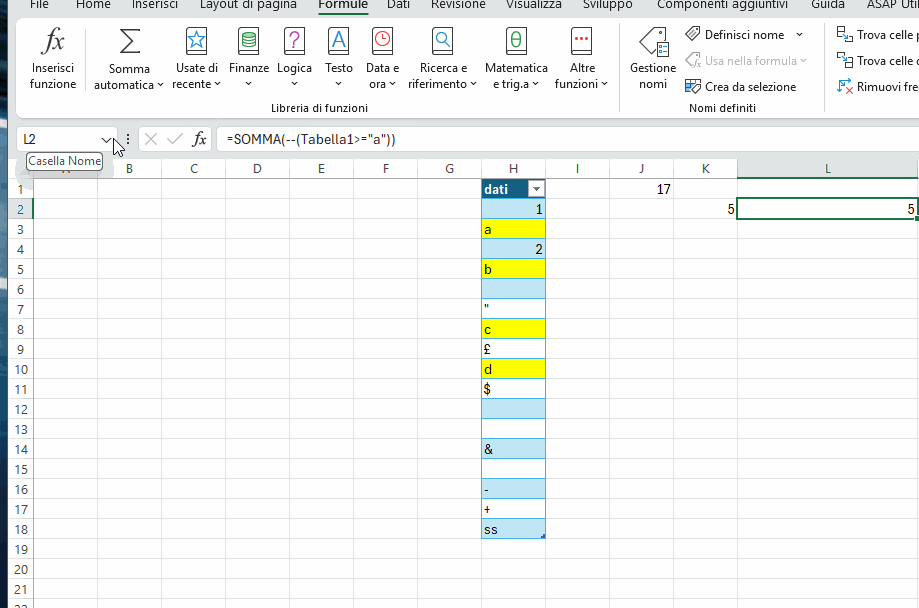The image size is (919, 608).
Task: Select row 10 header
Action: (21, 369)
